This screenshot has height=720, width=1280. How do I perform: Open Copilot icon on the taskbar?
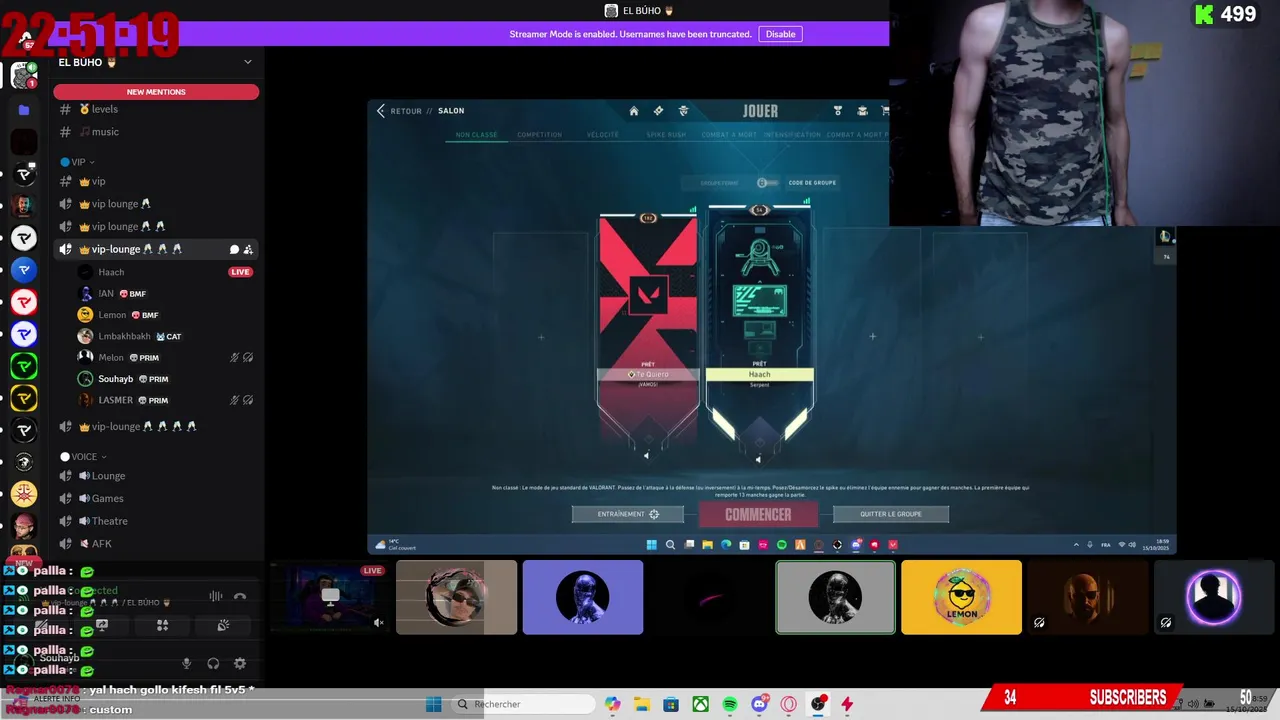coord(612,704)
